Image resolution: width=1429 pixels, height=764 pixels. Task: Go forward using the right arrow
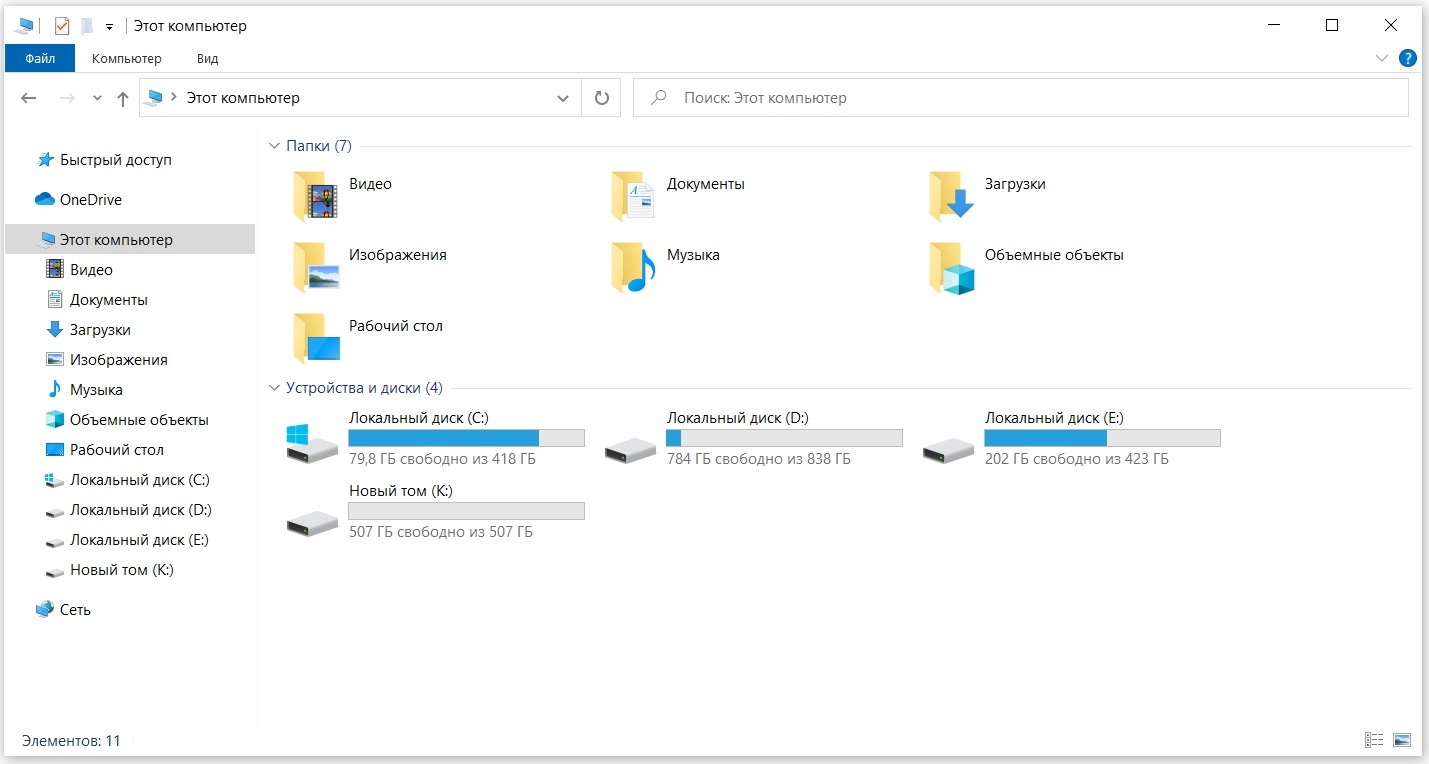coord(67,98)
